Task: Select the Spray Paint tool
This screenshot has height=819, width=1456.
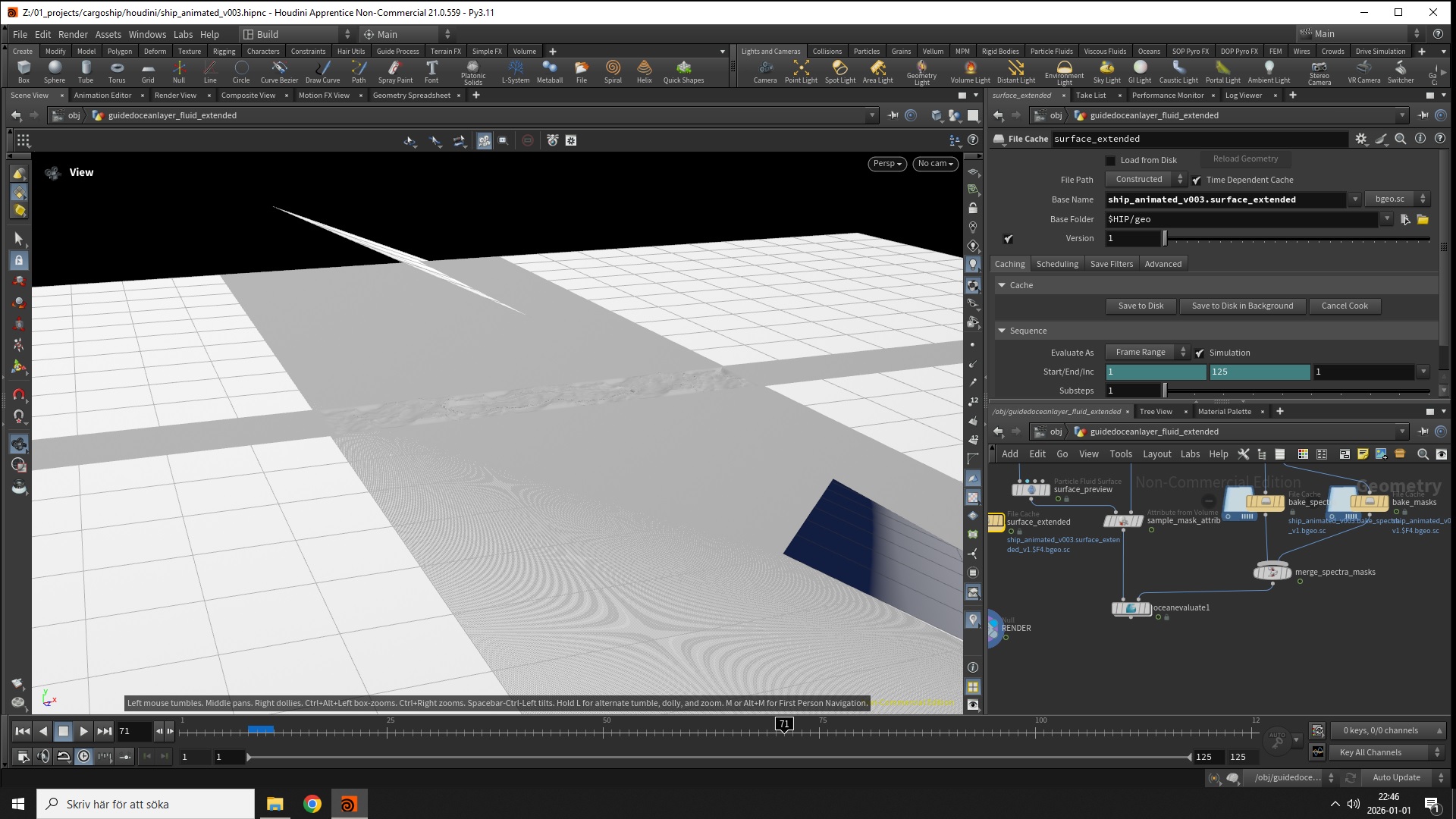Action: (x=395, y=71)
